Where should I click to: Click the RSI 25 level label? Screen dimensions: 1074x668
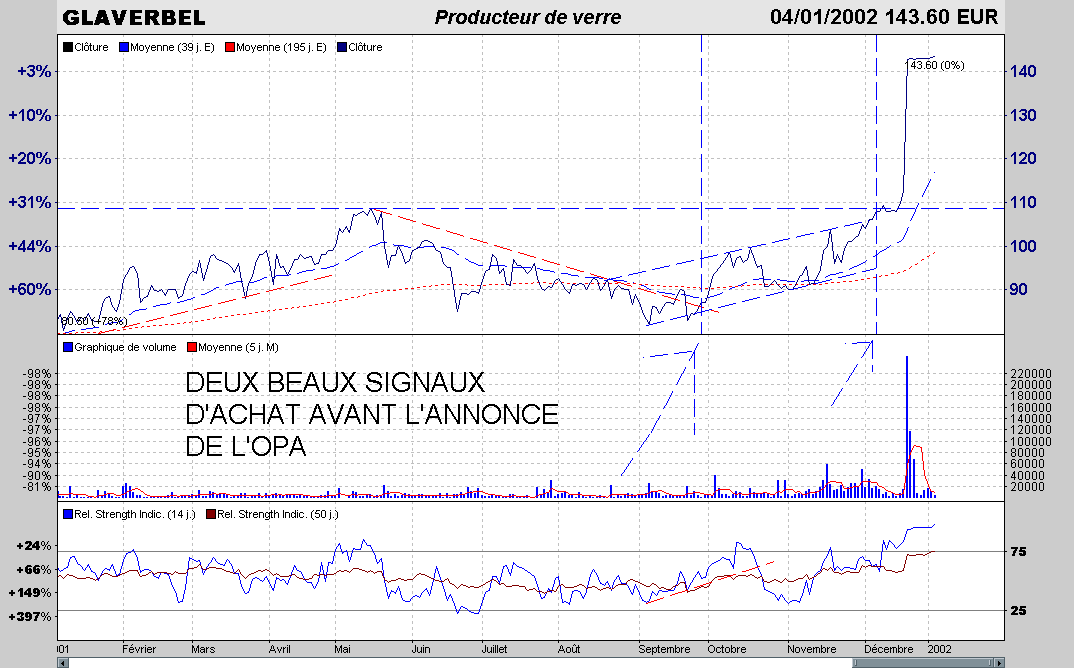coord(1019,610)
